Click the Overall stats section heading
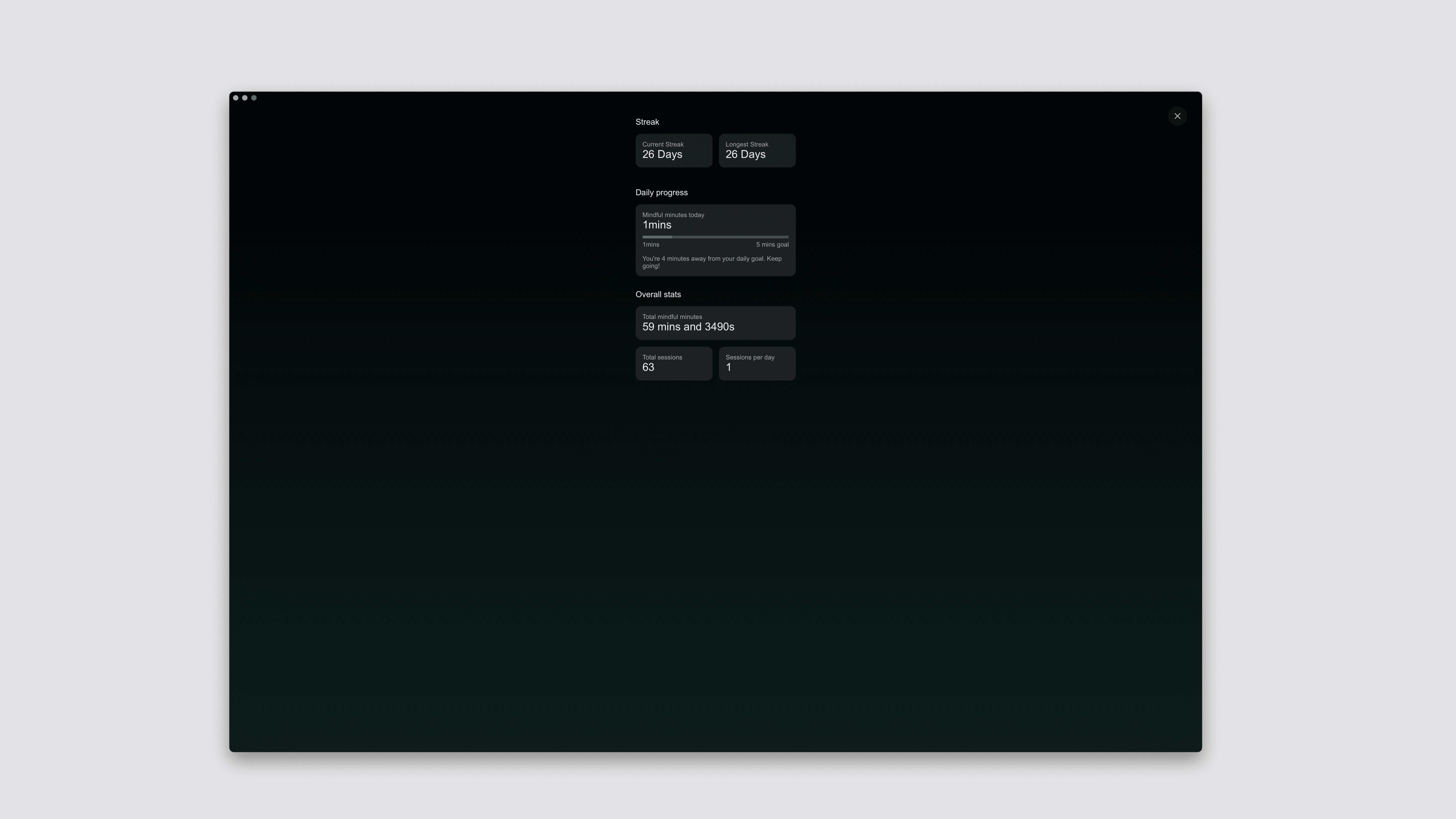Image resolution: width=1456 pixels, height=819 pixels. pos(658,294)
